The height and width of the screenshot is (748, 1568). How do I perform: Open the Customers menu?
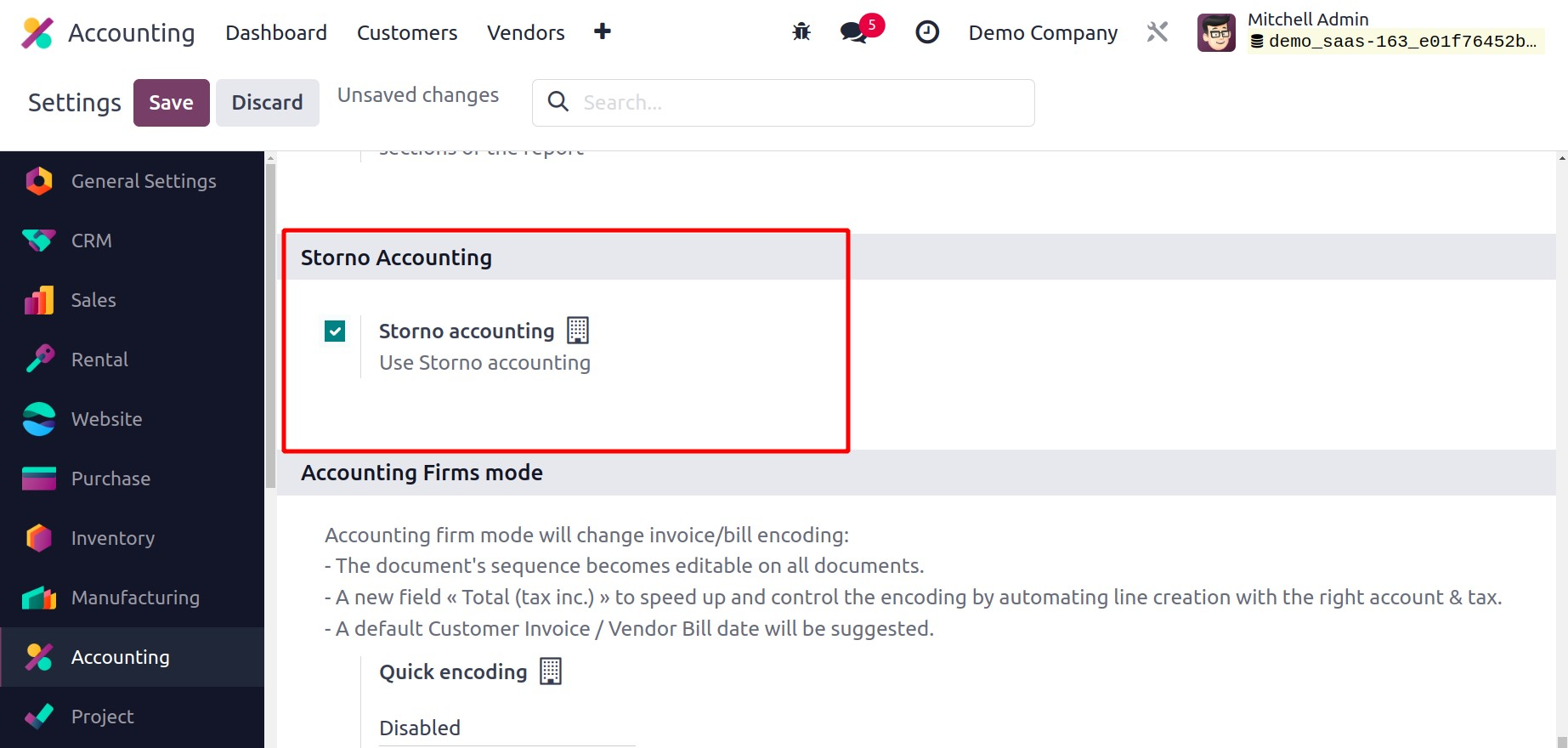(407, 33)
